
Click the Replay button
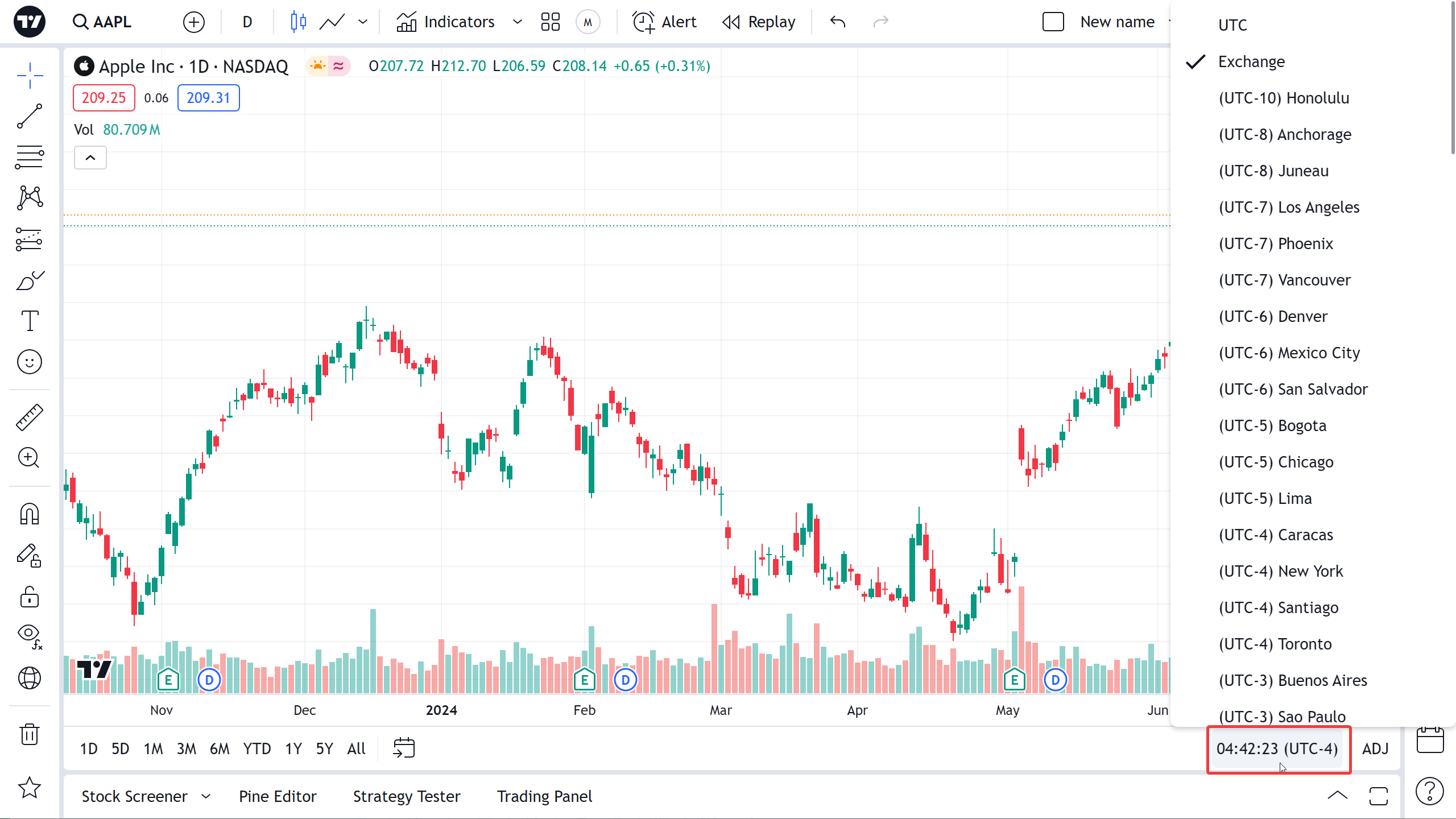point(759,22)
